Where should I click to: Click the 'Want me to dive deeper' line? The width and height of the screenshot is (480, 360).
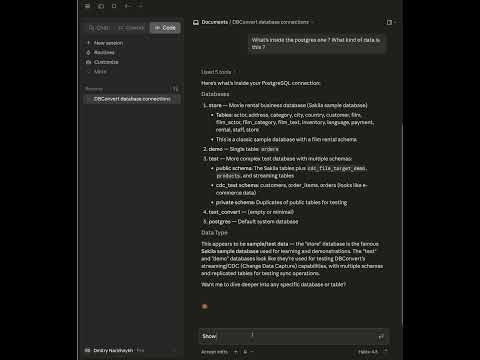pos(273,285)
